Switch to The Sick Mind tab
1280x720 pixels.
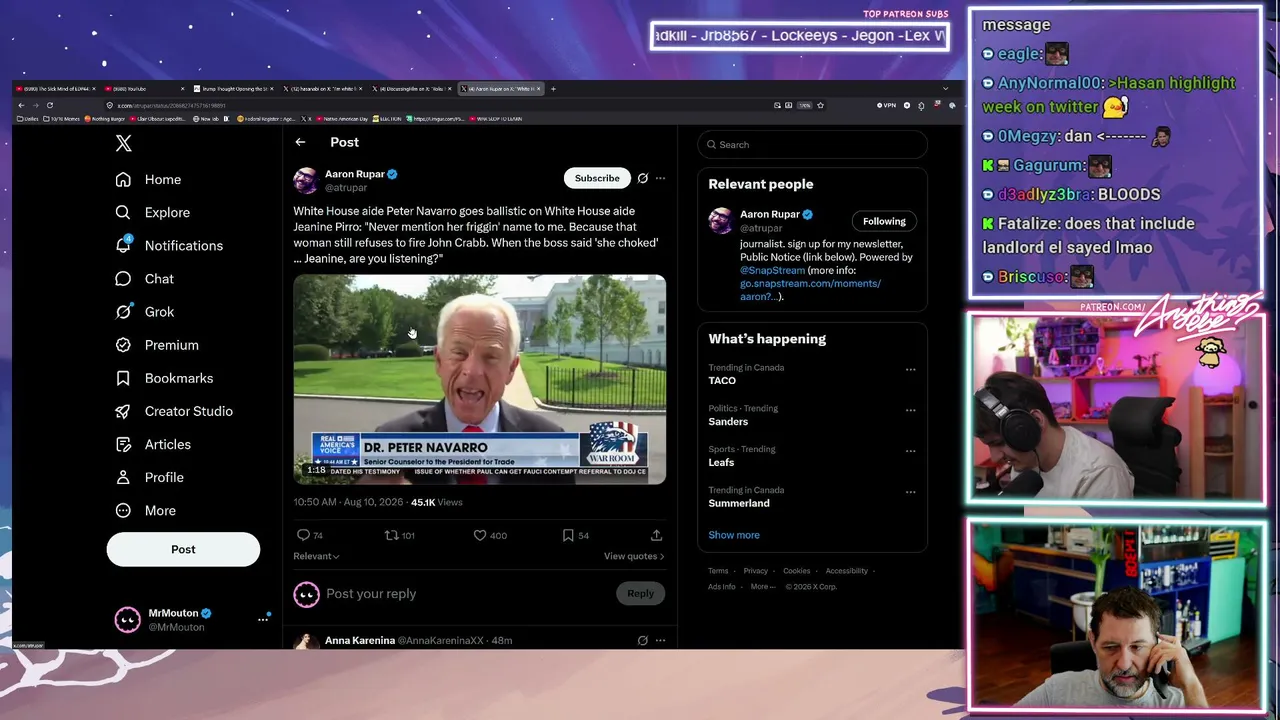pos(55,89)
